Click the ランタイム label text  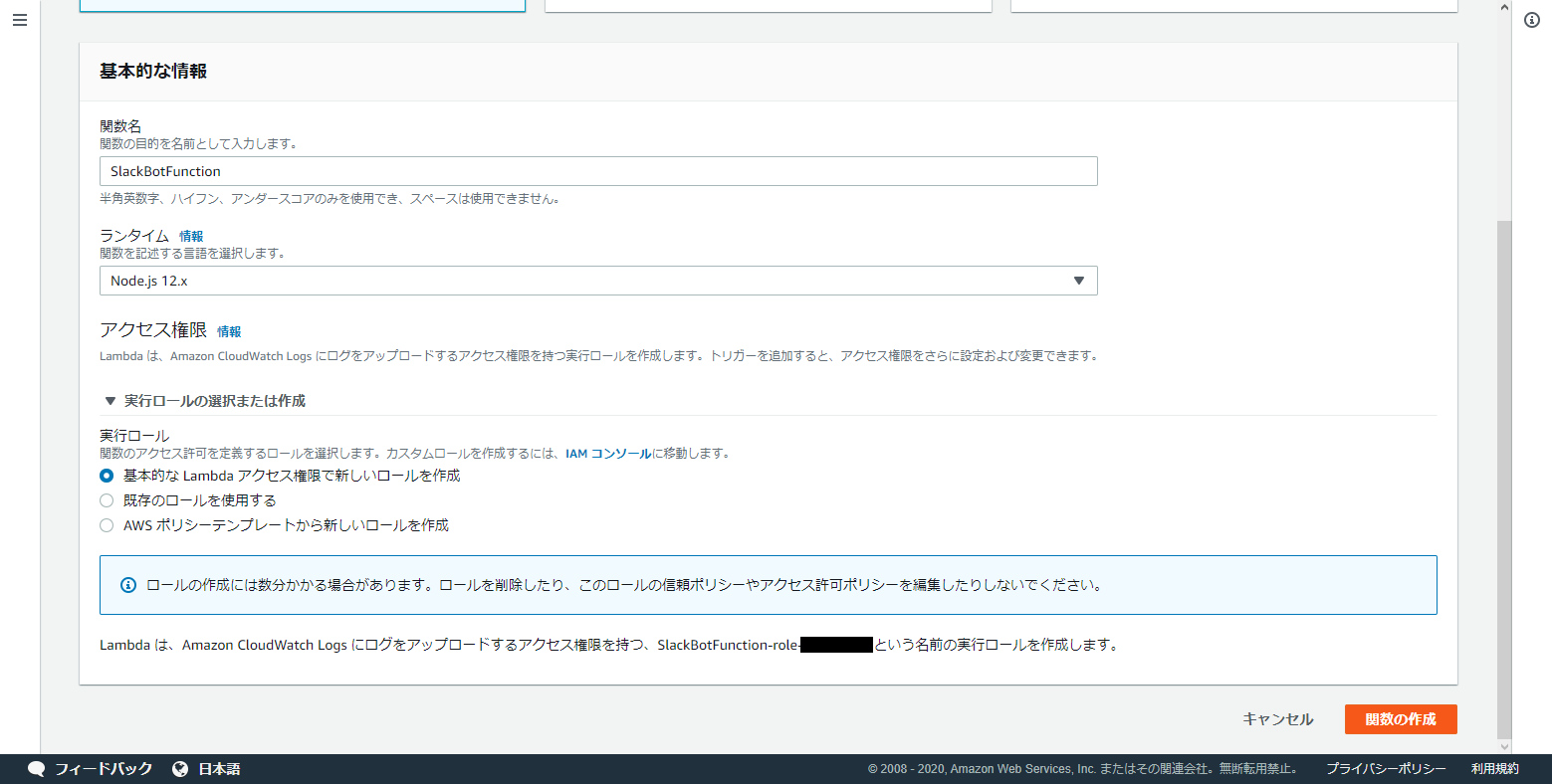click(x=134, y=236)
